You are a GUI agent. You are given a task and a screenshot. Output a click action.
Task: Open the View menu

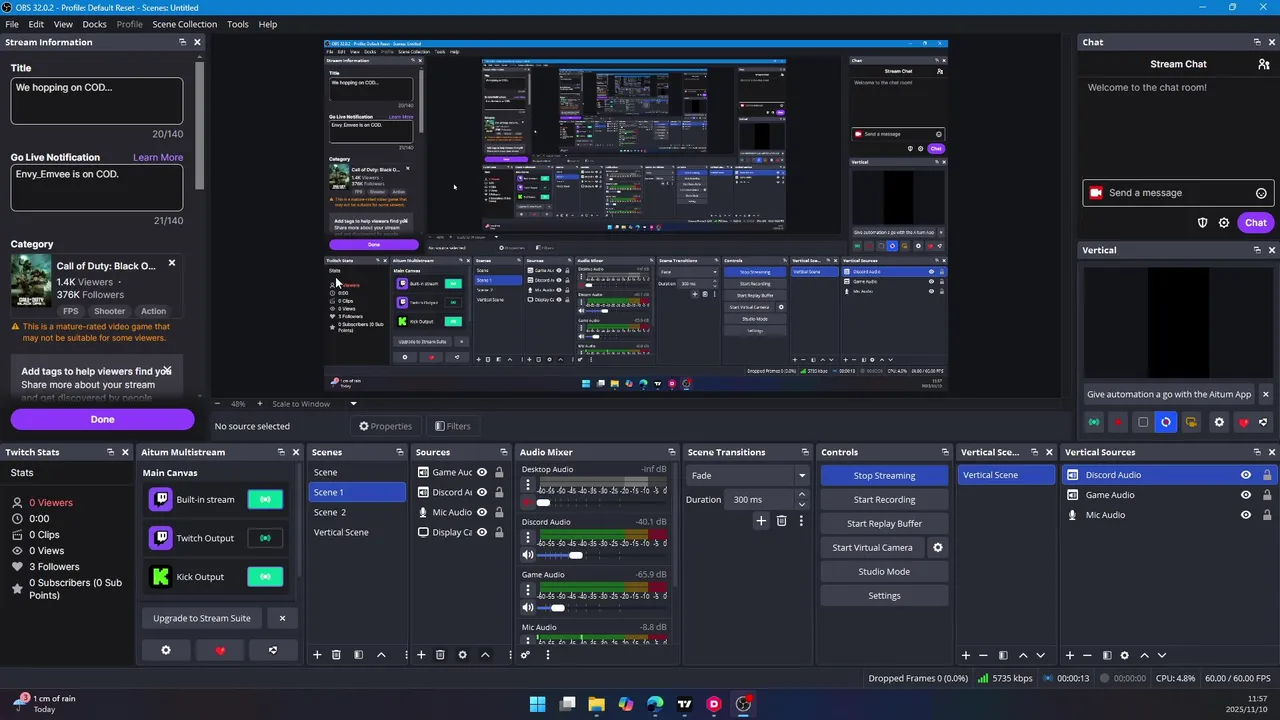(x=63, y=24)
